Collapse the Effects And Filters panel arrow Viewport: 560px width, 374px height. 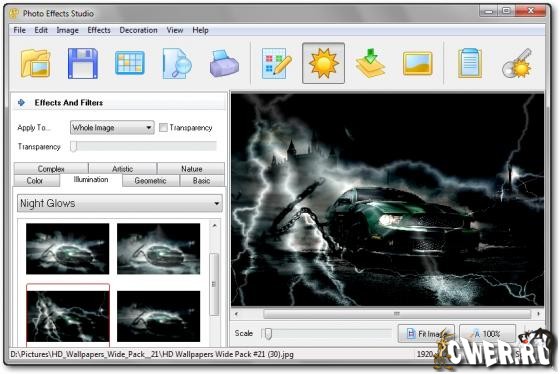21,103
